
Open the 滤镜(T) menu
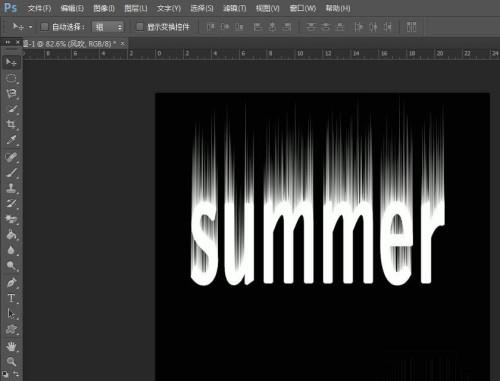235,8
